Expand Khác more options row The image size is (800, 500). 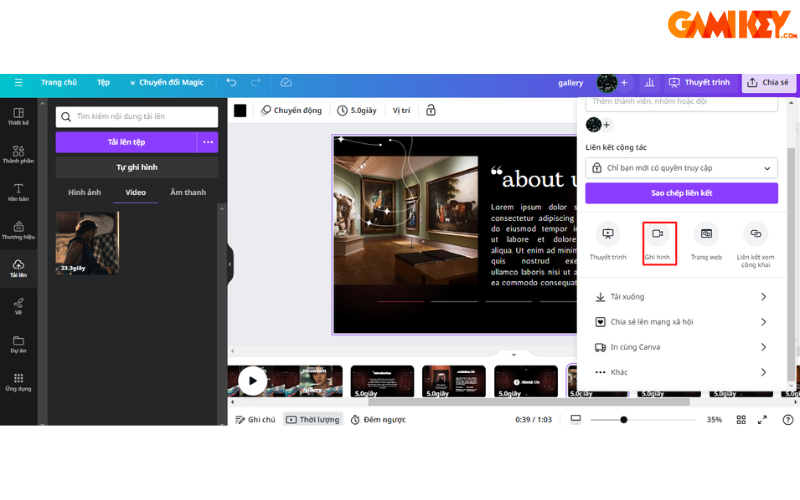pyautogui.click(x=682, y=372)
